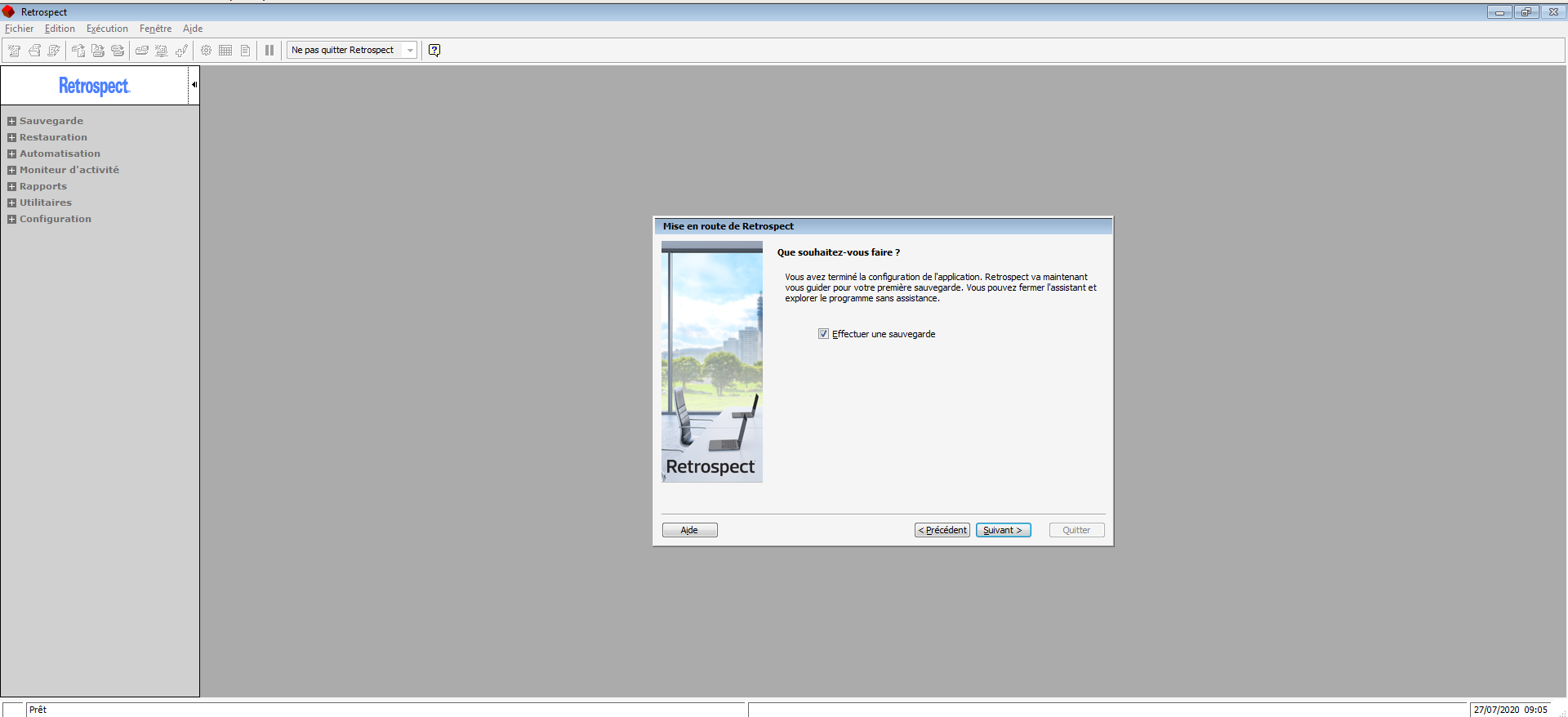
Task: Click the Retrospect wizard banner image
Action: pos(711,362)
